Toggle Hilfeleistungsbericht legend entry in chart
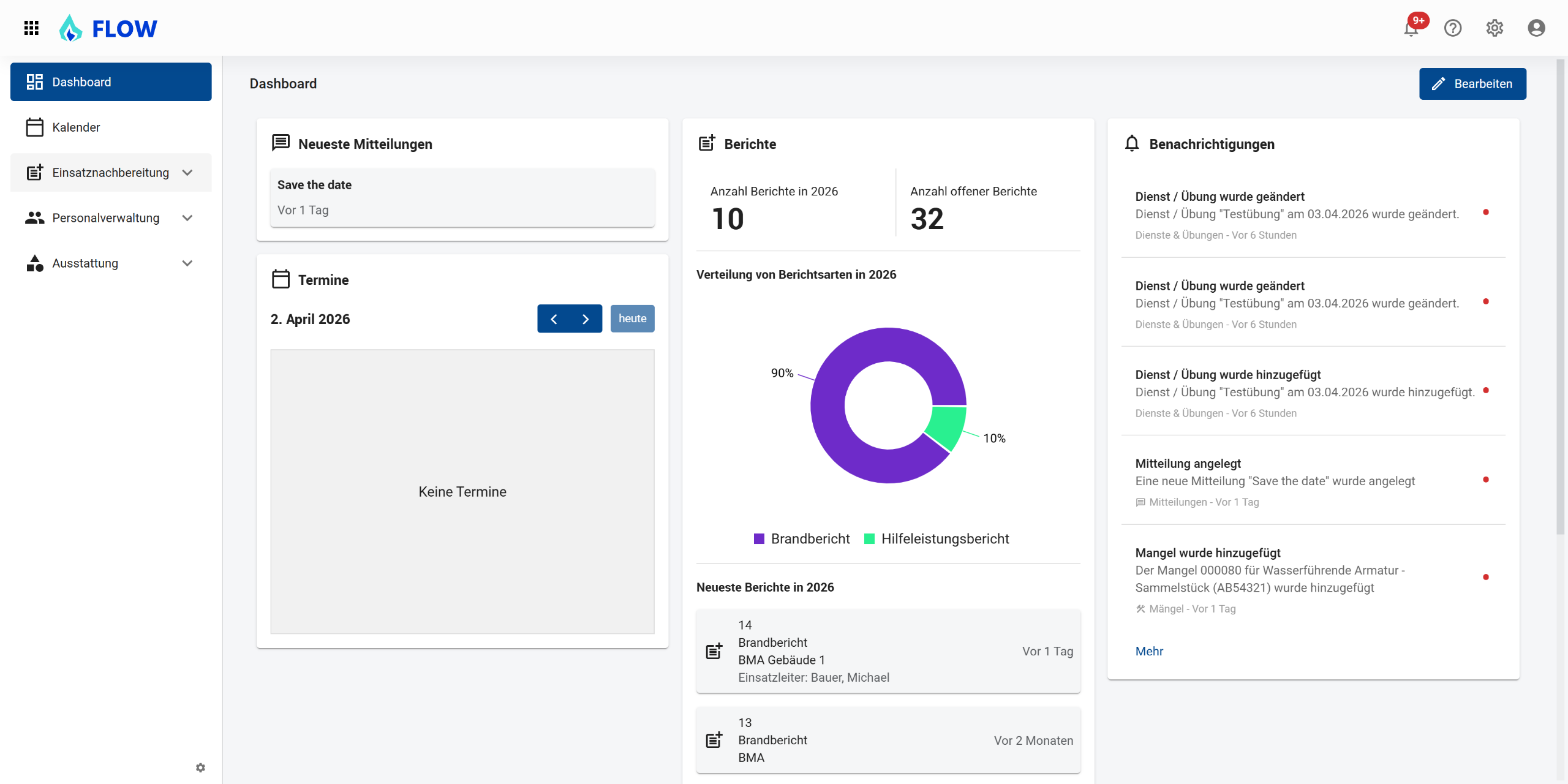This screenshot has width=1568, height=784. pos(937,539)
